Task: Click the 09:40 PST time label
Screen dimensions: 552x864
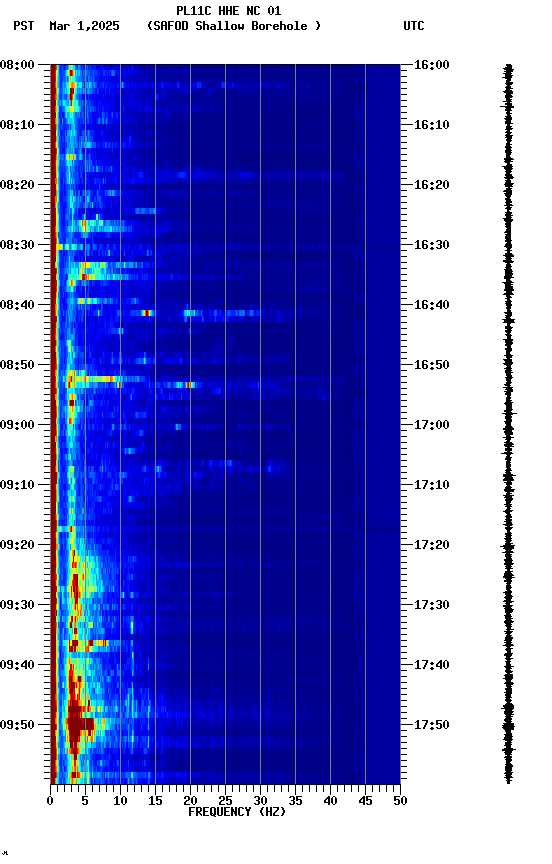Action: click(x=17, y=665)
